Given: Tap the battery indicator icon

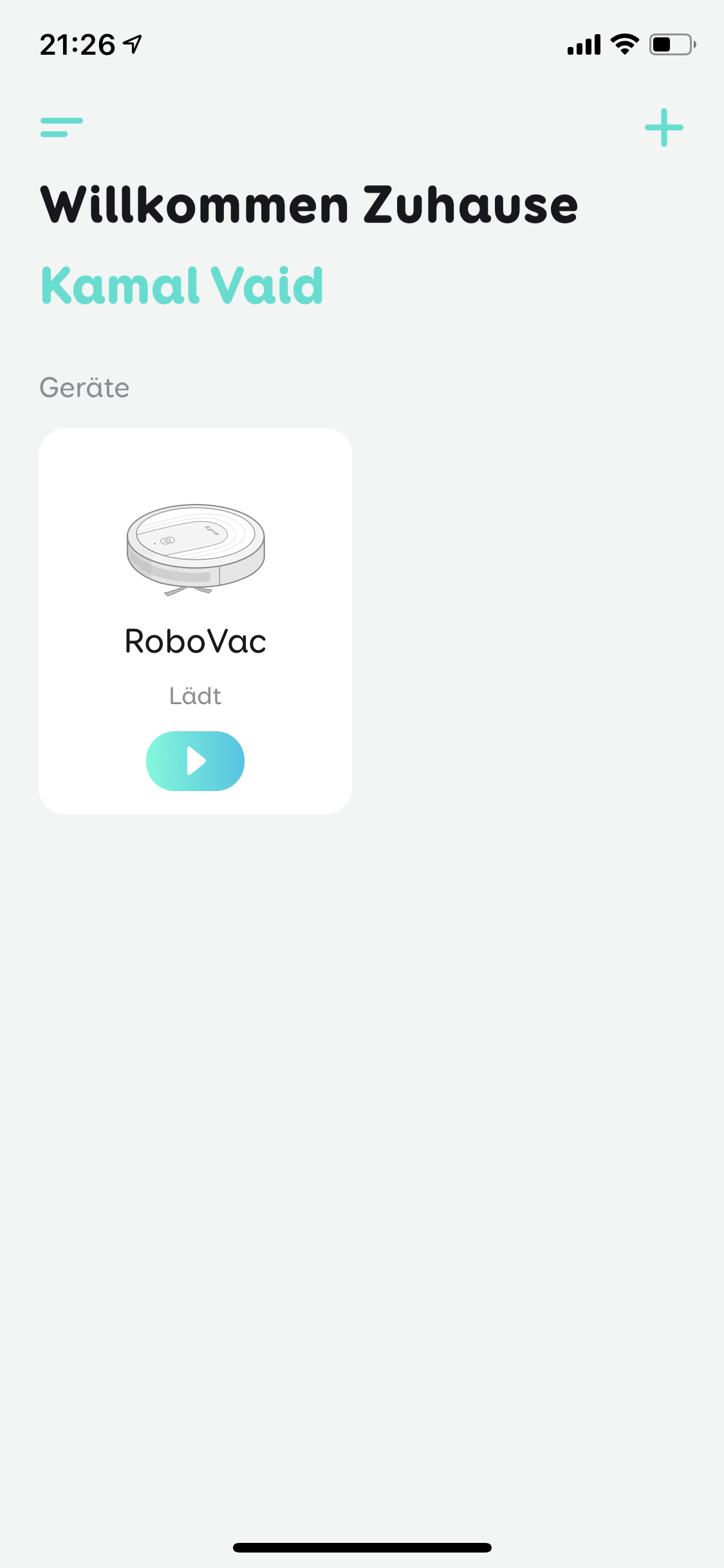Looking at the screenshot, I should pos(673,44).
